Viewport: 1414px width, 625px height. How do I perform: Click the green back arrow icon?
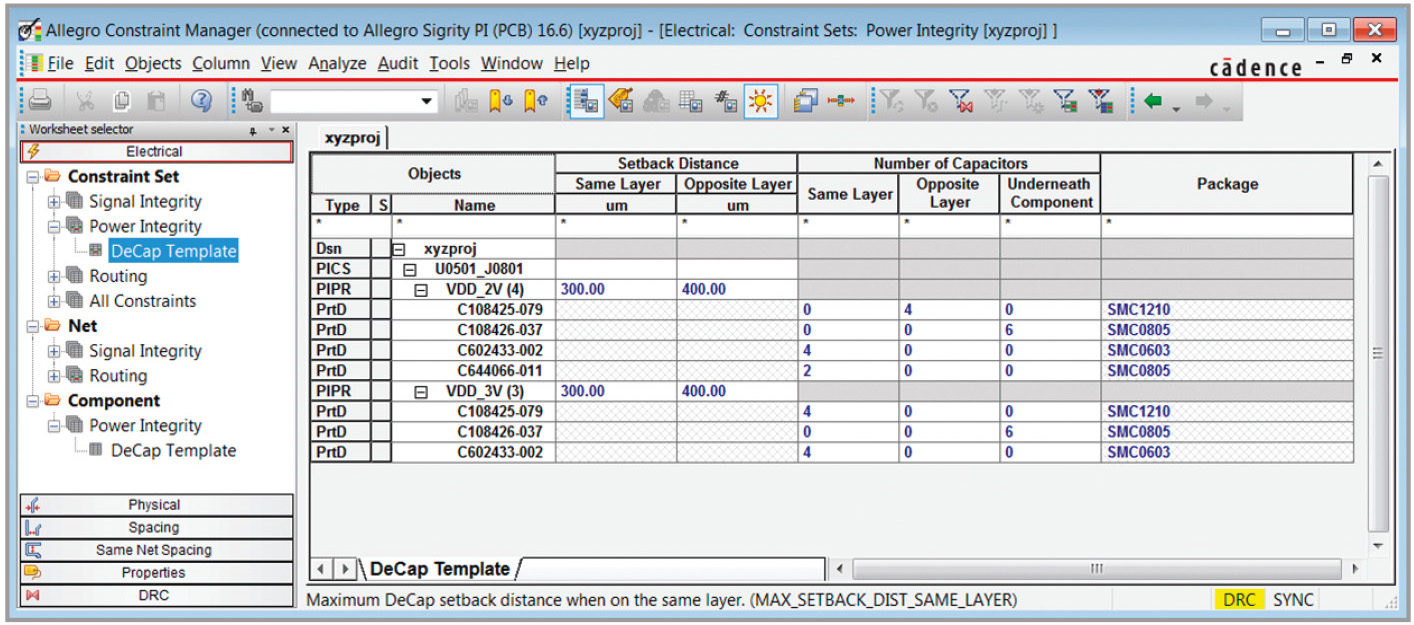pyautogui.click(x=1153, y=101)
